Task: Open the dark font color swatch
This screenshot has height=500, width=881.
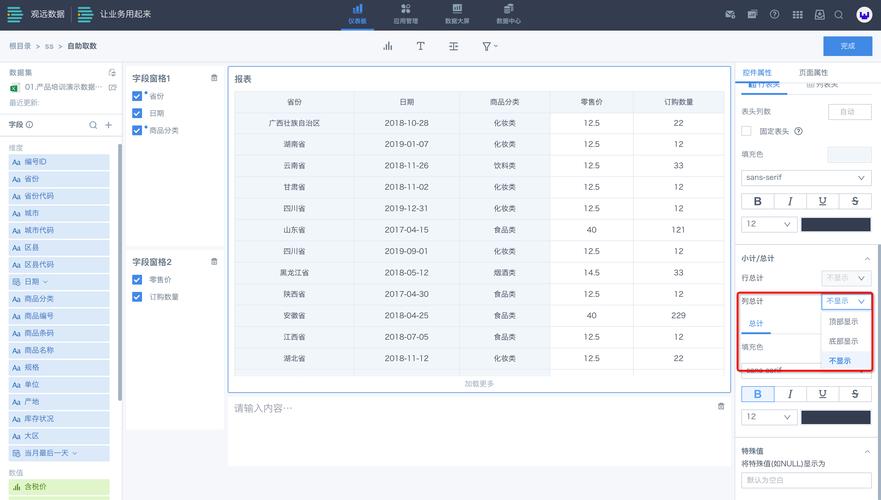Action: click(835, 224)
